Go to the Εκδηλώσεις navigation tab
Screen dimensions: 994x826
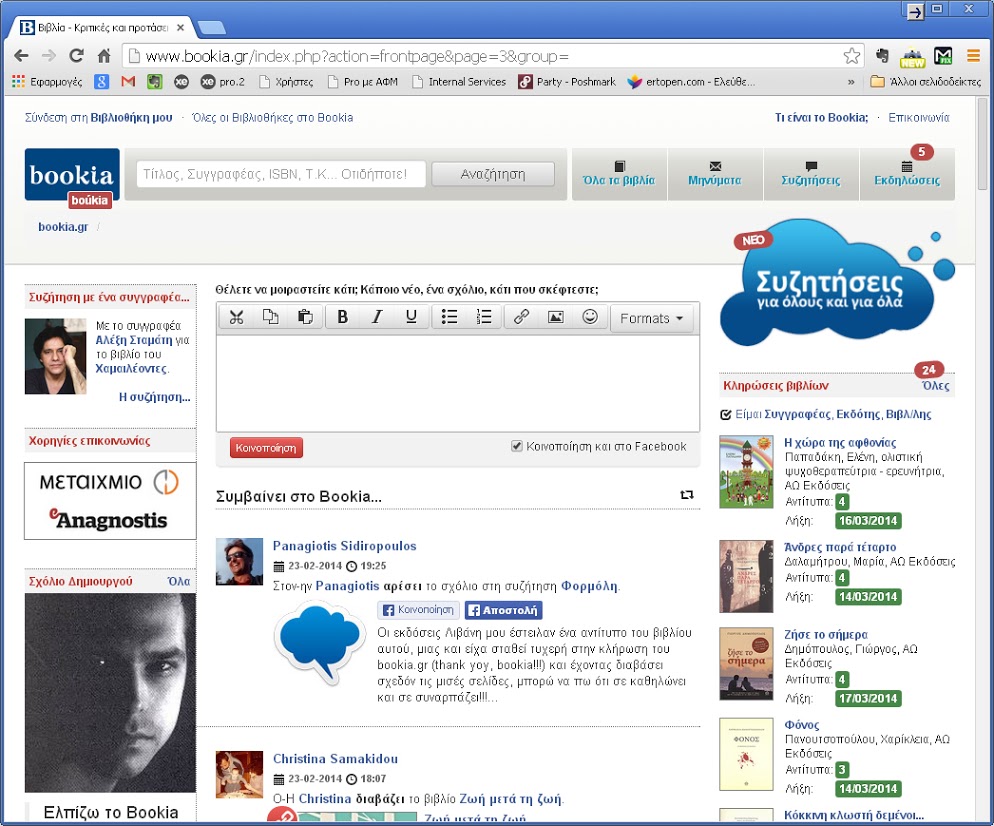[x=906, y=174]
